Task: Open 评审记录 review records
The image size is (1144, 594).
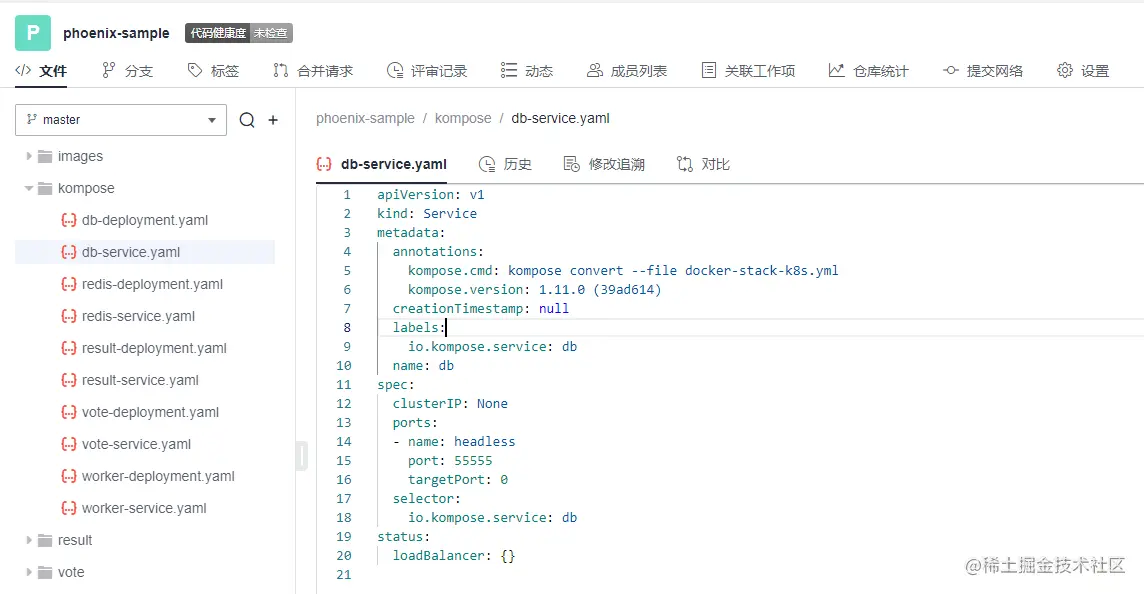Action: pos(427,71)
